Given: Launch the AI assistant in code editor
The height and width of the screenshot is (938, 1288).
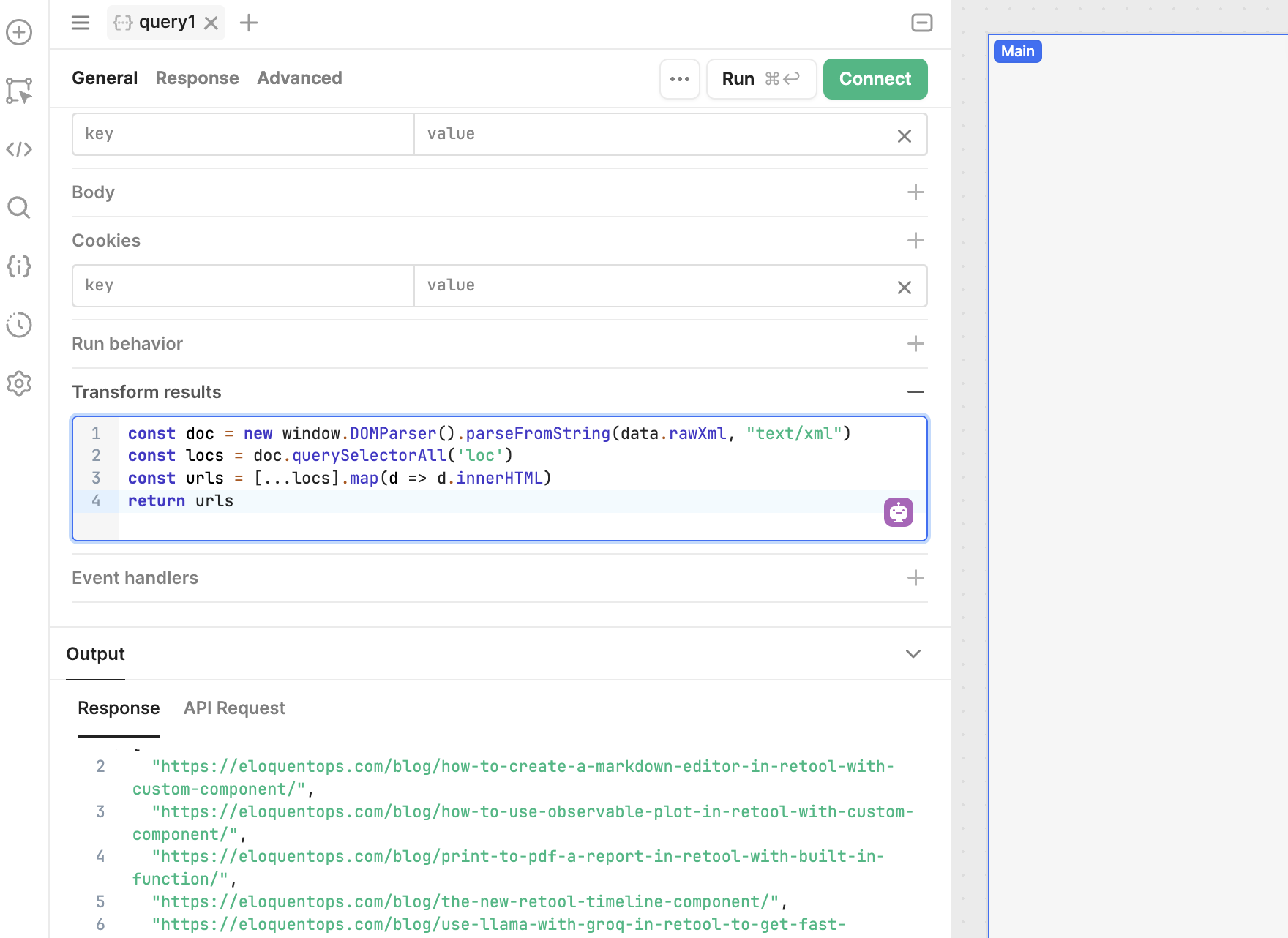Looking at the screenshot, I should [x=898, y=512].
